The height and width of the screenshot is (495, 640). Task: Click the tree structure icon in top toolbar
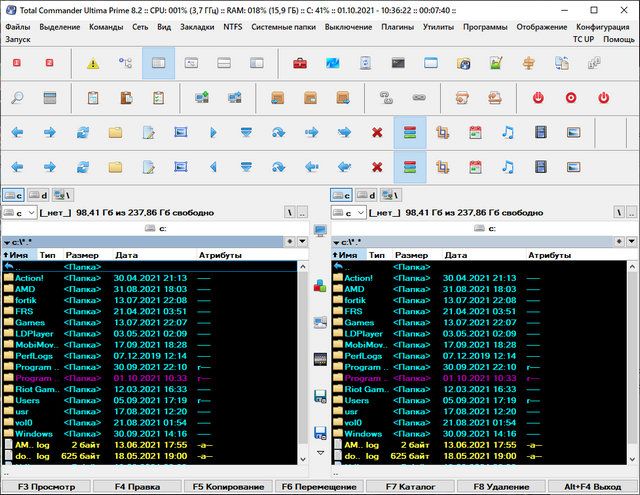coord(125,63)
